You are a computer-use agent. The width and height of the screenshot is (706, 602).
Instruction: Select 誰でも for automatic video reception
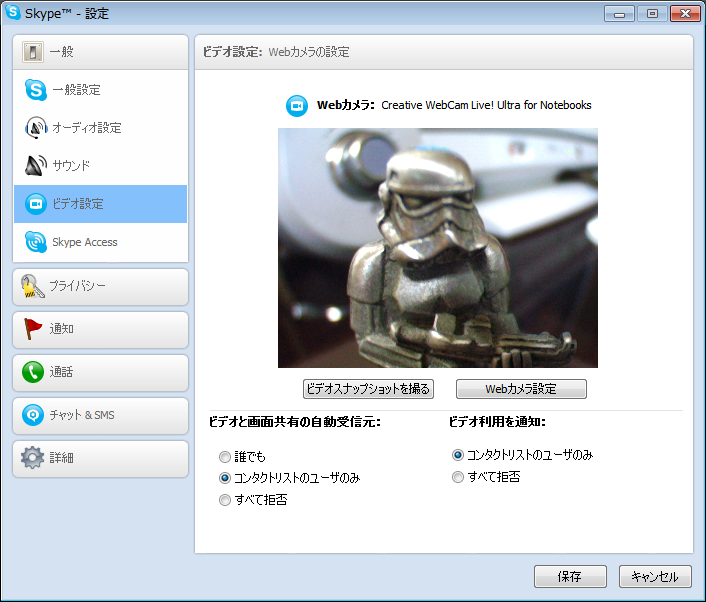(225, 457)
